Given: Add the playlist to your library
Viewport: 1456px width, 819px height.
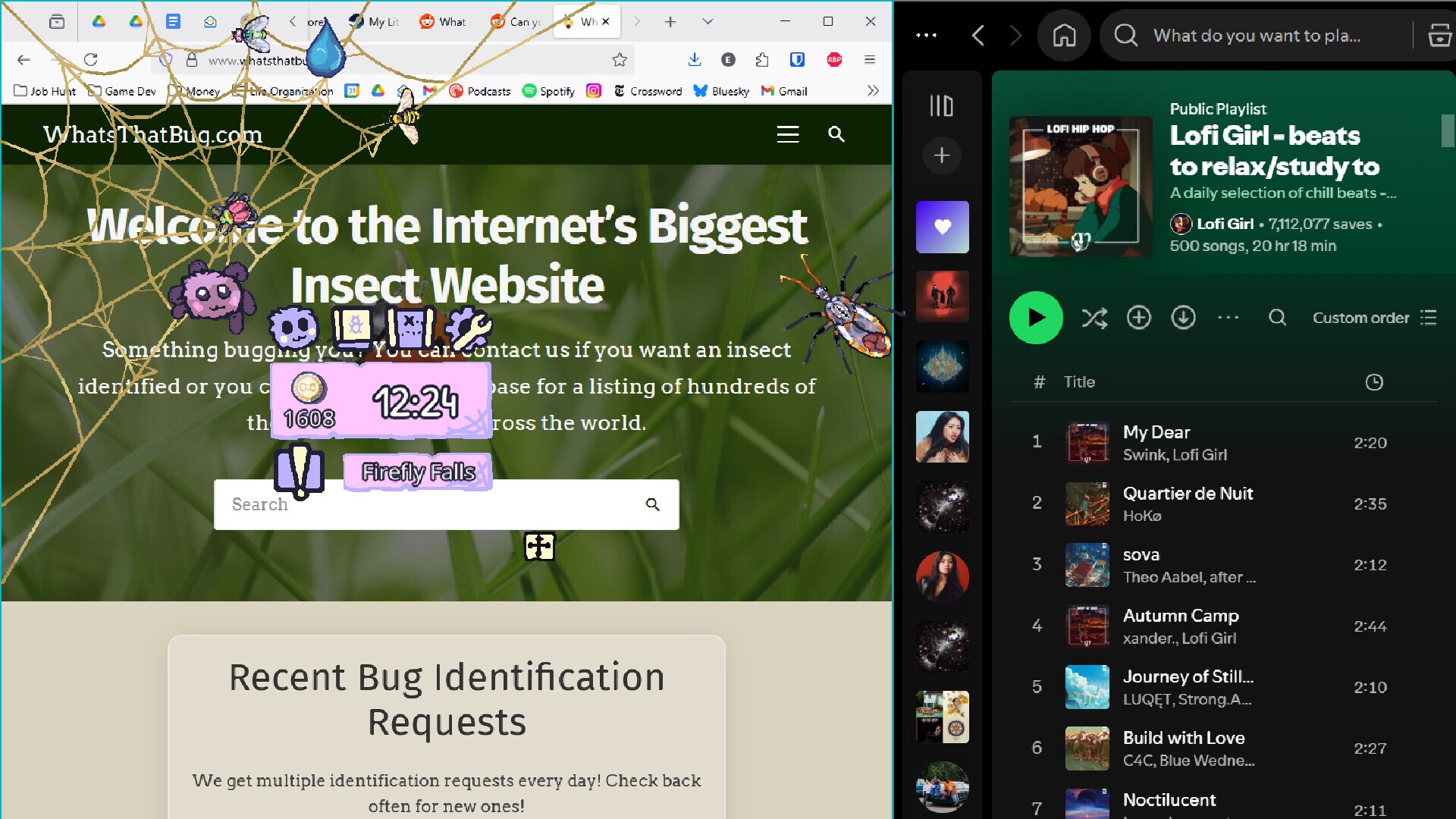Looking at the screenshot, I should pyautogui.click(x=1138, y=318).
